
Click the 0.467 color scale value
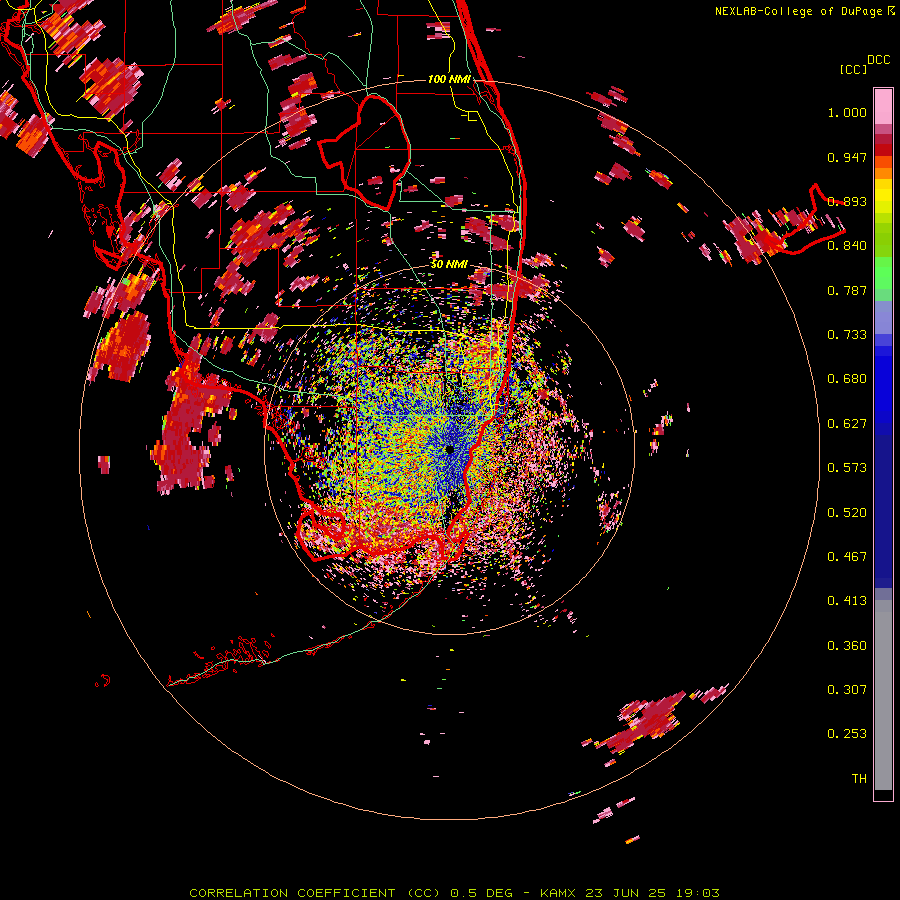[x=847, y=557]
